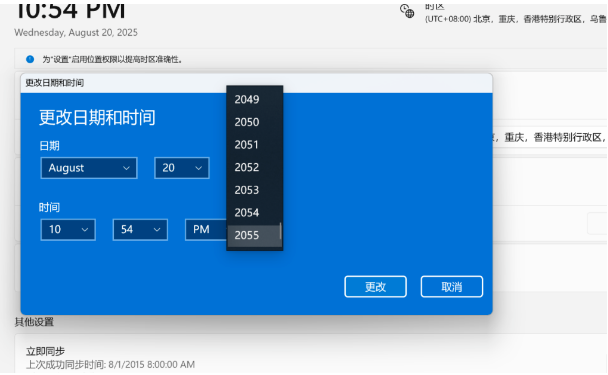Viewport: 608px width, 375px height.
Task: Click the UTC+08:00 time zone text
Action: point(516,19)
